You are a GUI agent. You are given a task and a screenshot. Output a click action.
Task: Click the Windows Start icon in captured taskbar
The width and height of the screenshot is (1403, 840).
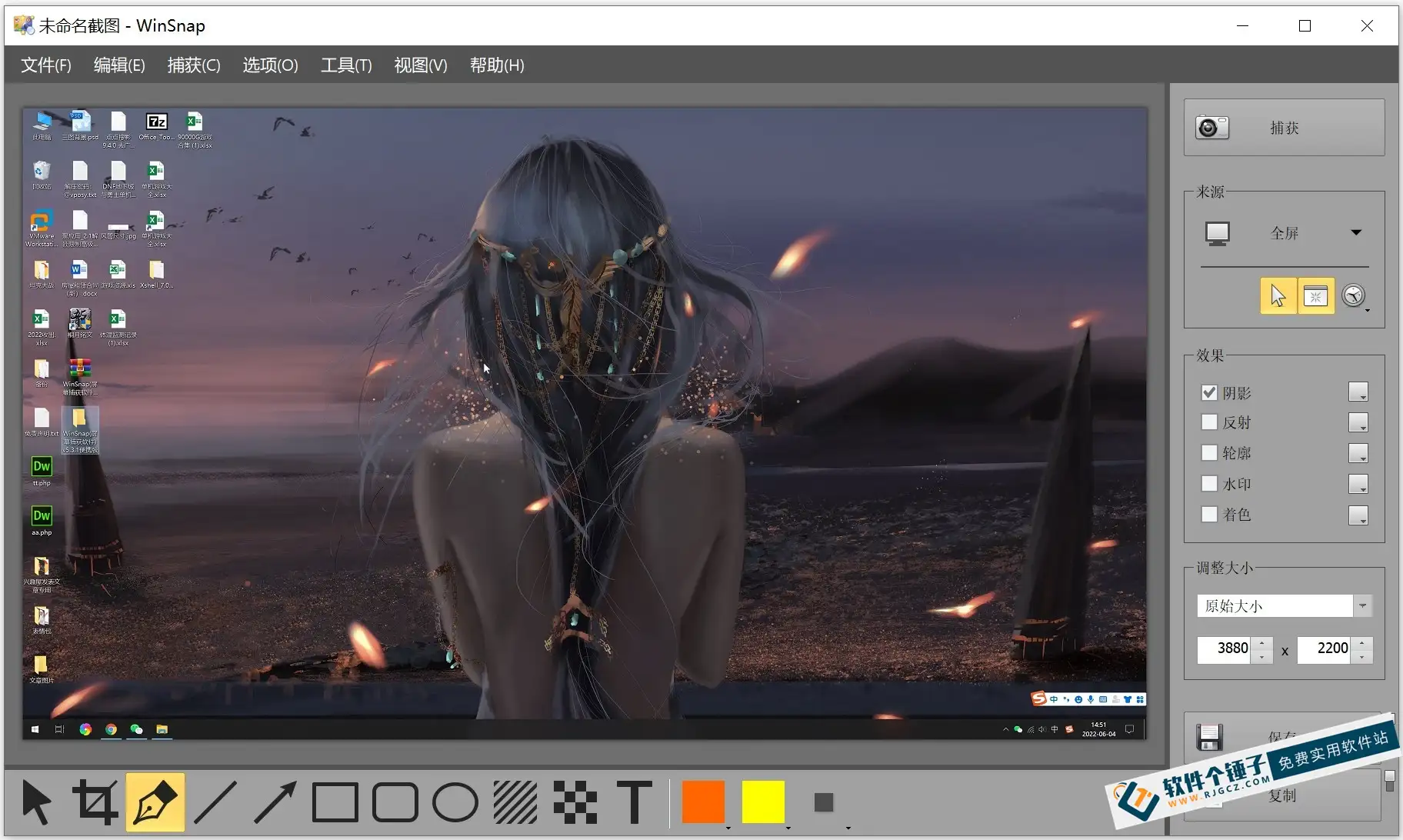point(35,729)
